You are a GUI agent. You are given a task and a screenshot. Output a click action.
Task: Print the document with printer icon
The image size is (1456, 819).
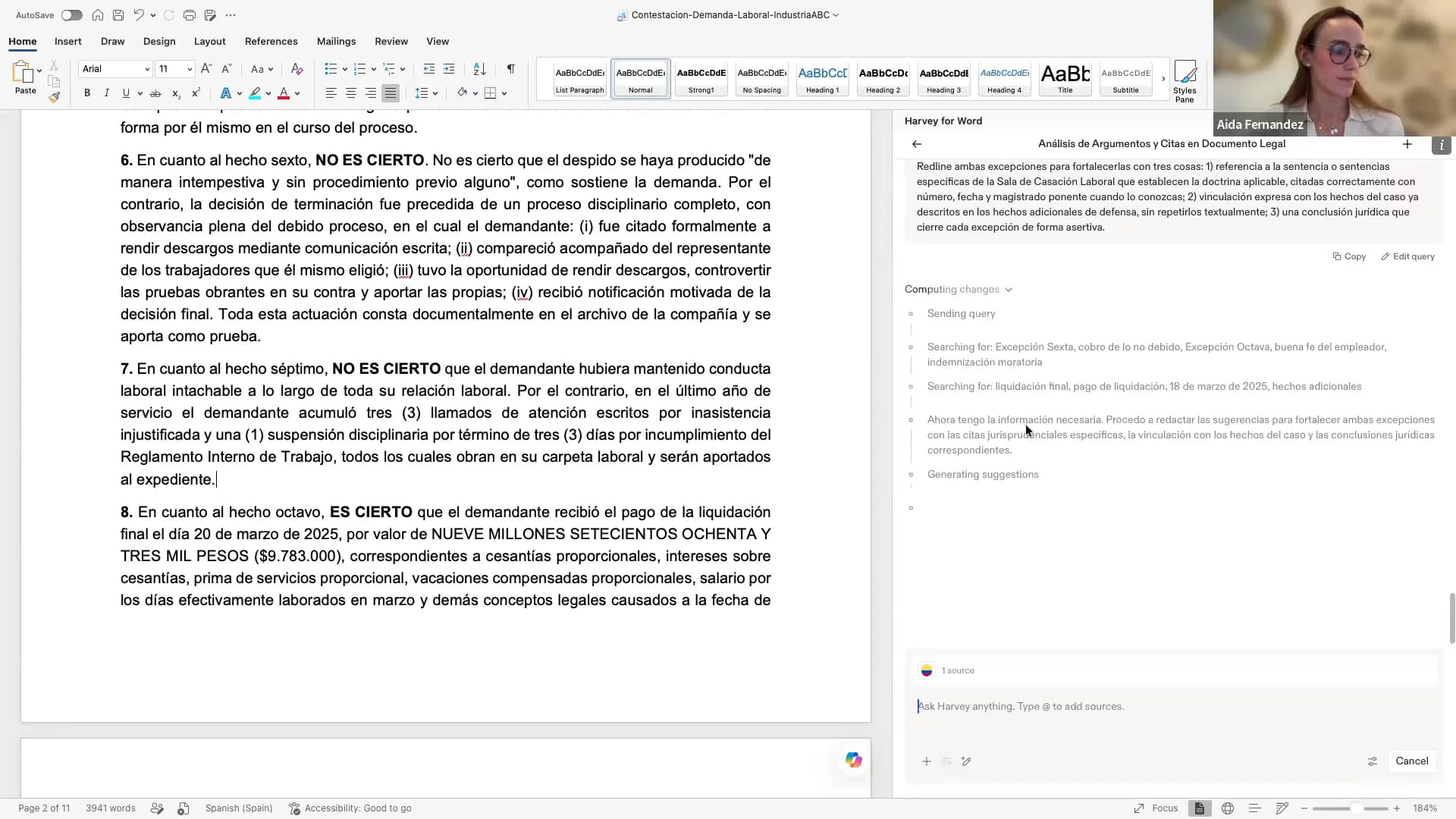190,15
